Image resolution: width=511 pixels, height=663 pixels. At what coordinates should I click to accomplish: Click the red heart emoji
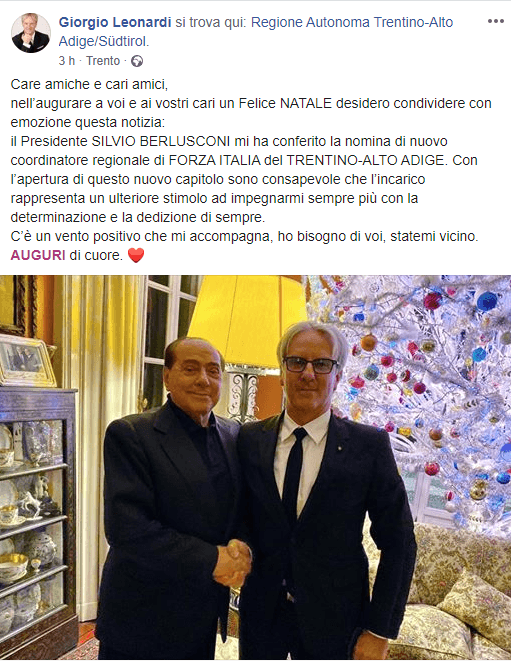(136, 255)
